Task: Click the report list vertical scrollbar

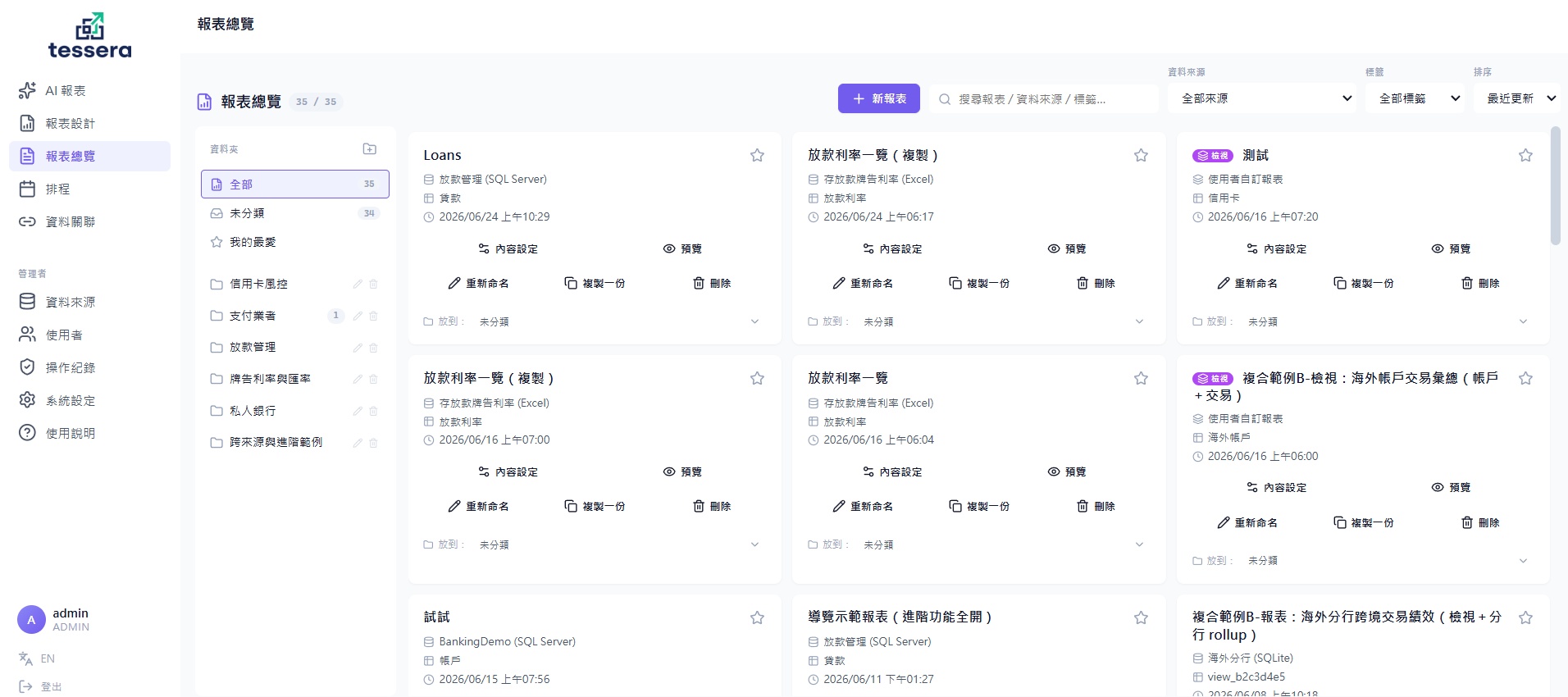Action: pyautogui.click(x=1556, y=186)
